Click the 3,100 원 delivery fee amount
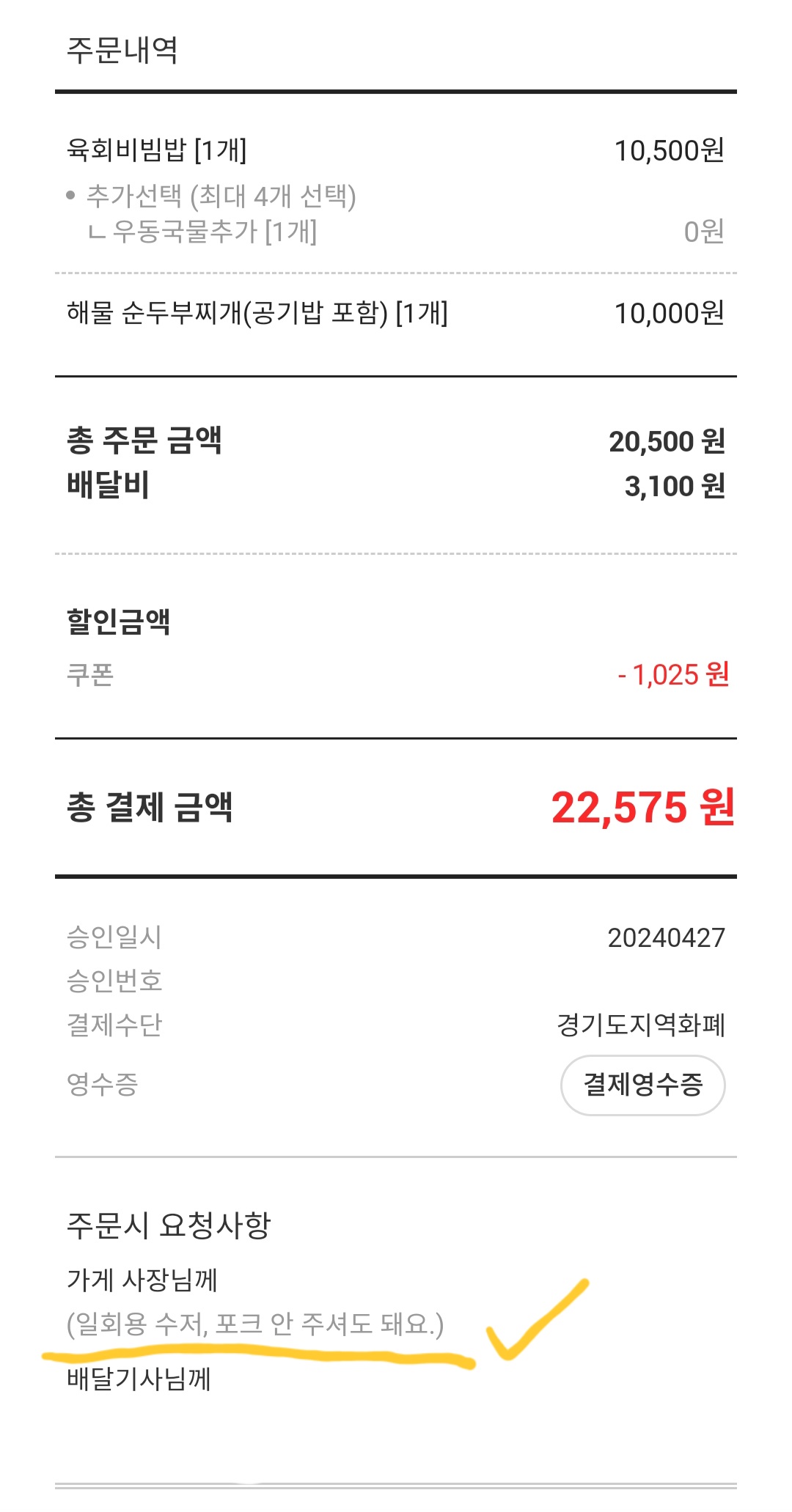This screenshot has width=792, height=1512. click(675, 486)
